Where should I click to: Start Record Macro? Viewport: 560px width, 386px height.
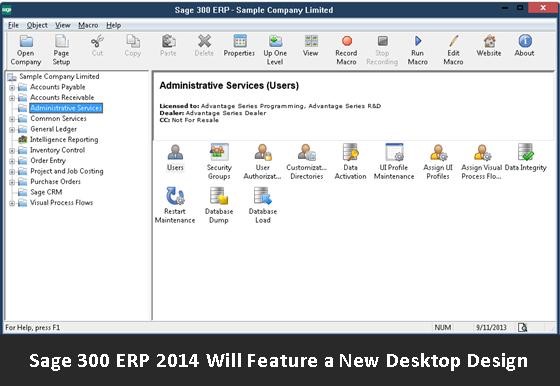point(346,50)
